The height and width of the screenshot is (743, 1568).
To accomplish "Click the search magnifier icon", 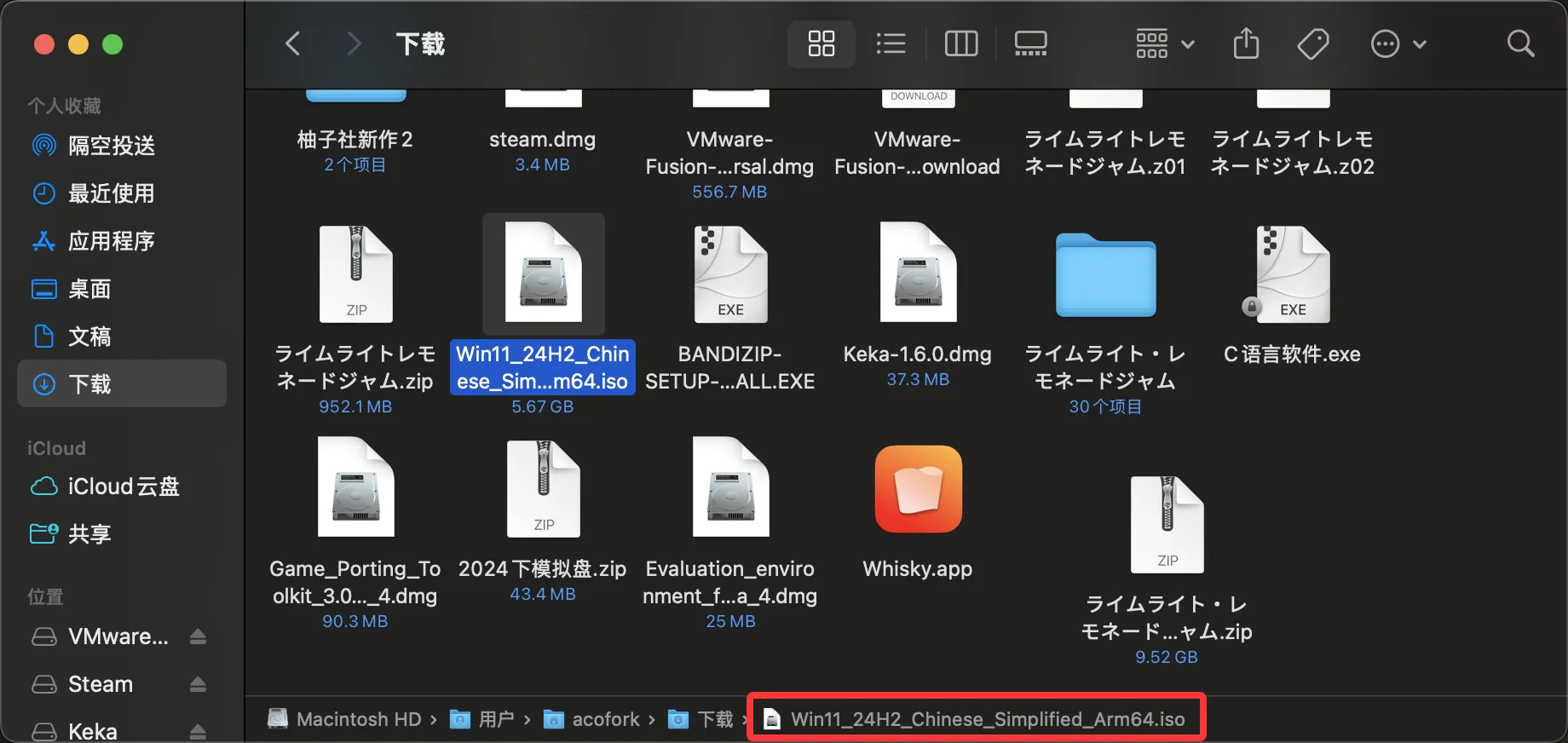I will pos(1520,43).
